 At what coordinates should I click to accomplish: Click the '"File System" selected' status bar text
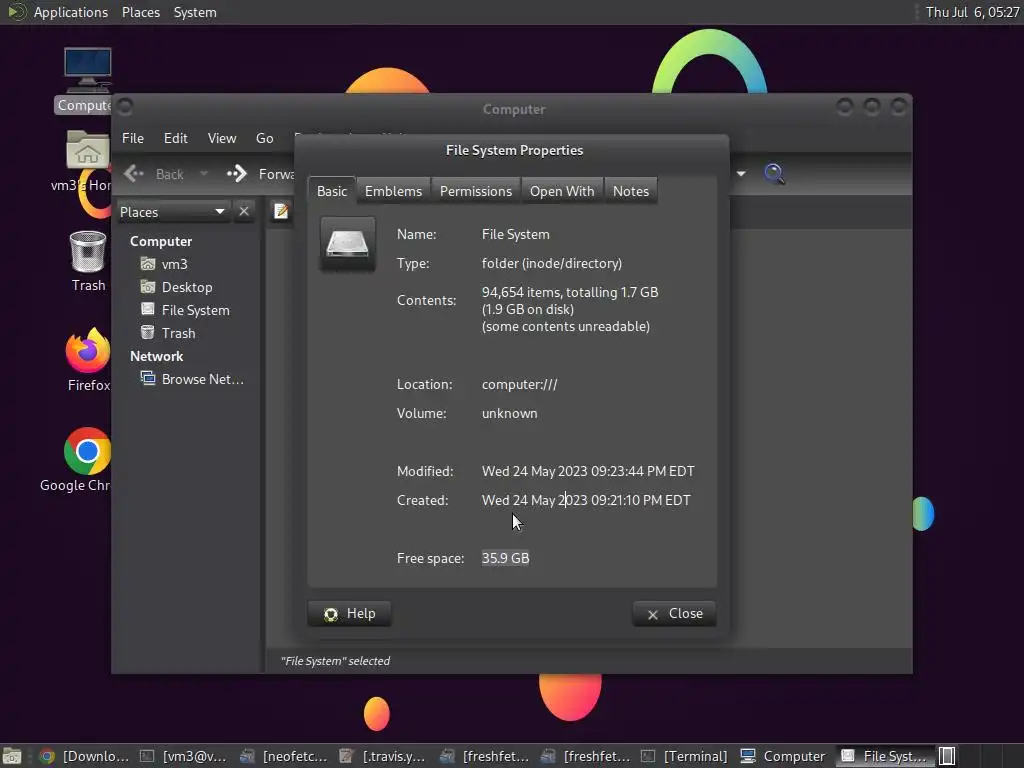tap(335, 661)
